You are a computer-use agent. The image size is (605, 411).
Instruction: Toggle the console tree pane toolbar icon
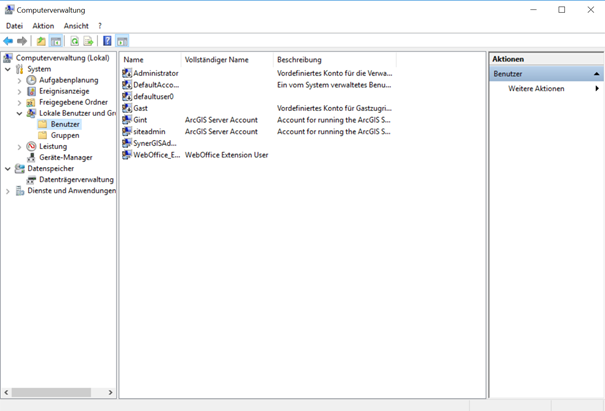coord(56,41)
